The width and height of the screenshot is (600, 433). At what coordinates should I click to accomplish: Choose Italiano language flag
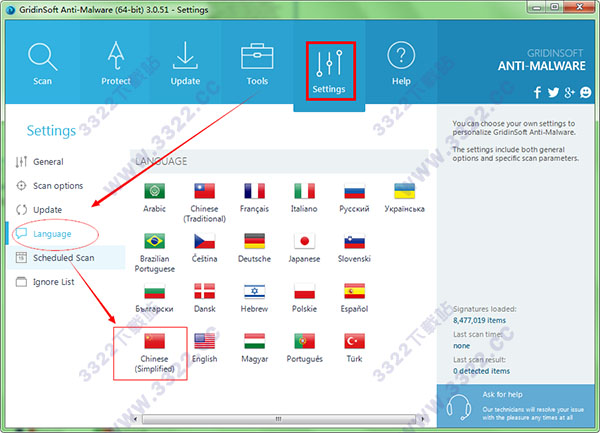304,191
